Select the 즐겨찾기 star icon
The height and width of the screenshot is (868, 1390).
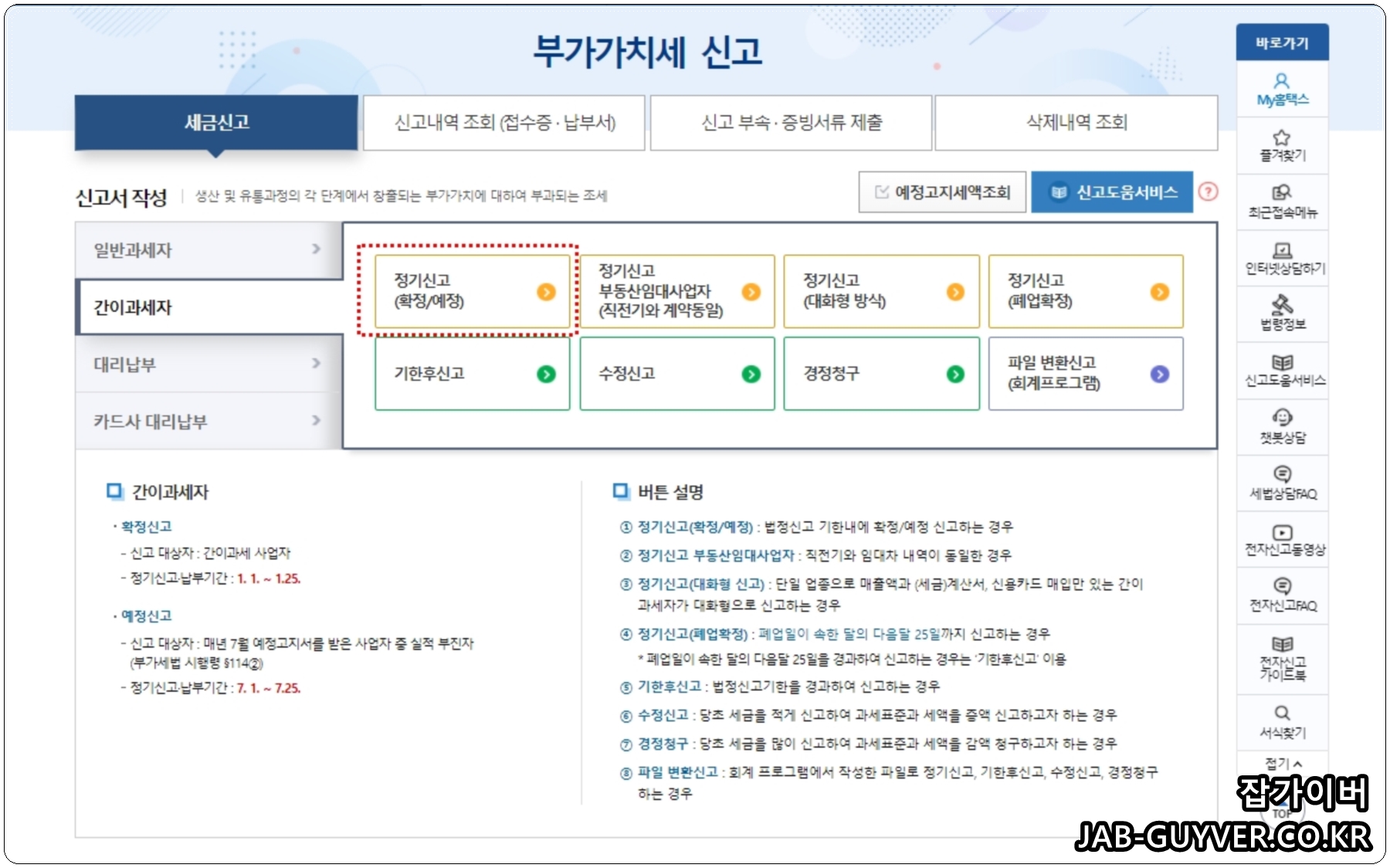[x=1282, y=144]
